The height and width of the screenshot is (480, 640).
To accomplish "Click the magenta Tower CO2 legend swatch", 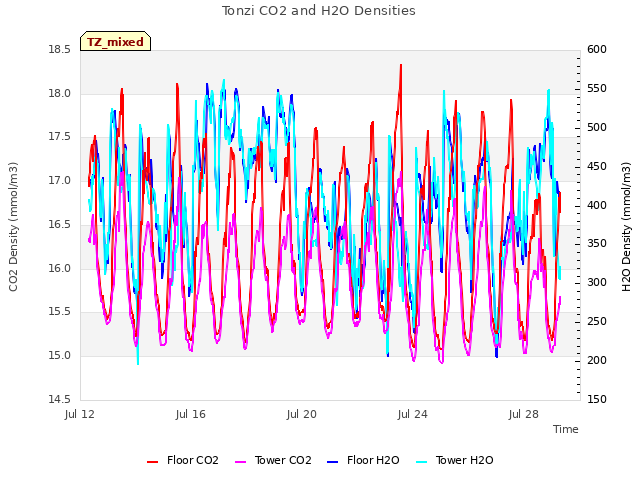I will pyautogui.click(x=241, y=462).
